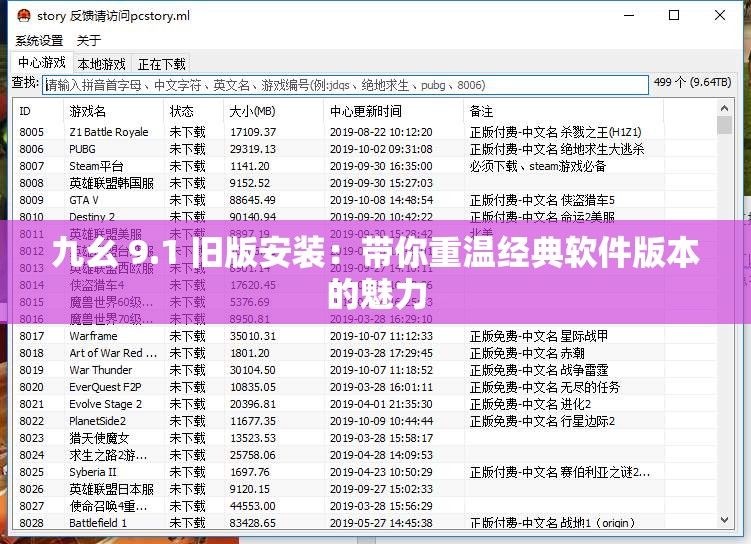Screen dimensions: 751x544
Task: Select the GTA V row
Action: point(364,200)
